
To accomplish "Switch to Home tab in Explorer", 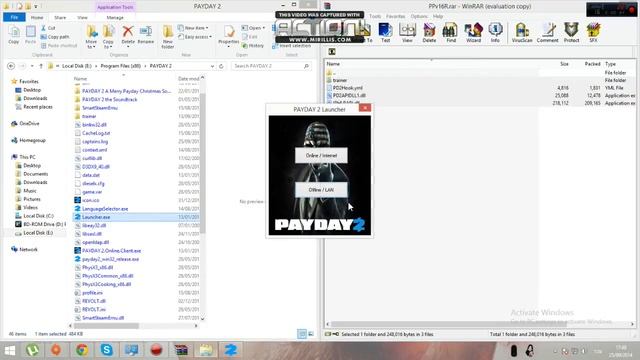I will click(37, 18).
